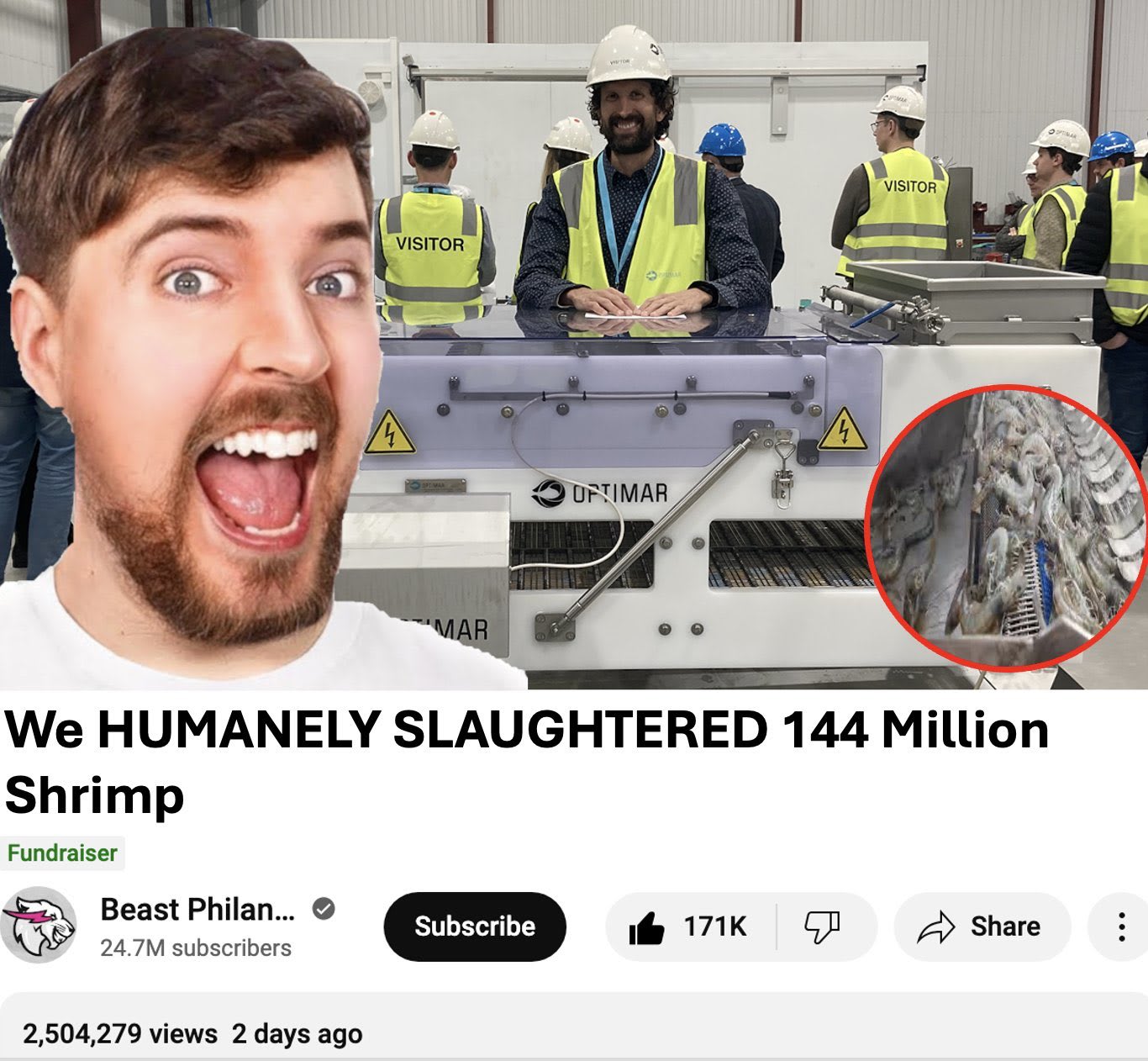This screenshot has width=1148, height=1061.
Task: Click the verified checkmark badge
Action: tap(324, 909)
